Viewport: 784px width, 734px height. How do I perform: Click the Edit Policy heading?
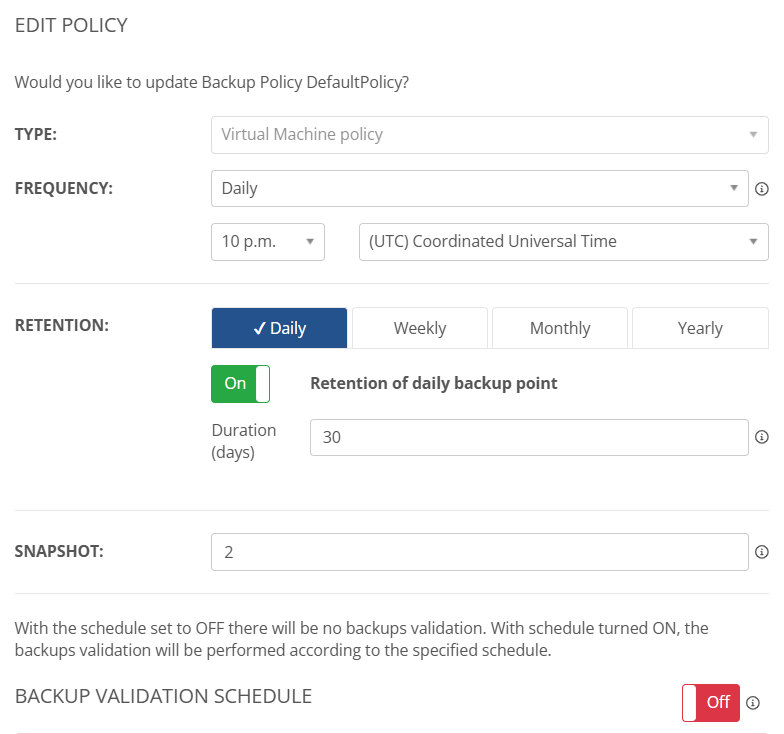(x=71, y=25)
